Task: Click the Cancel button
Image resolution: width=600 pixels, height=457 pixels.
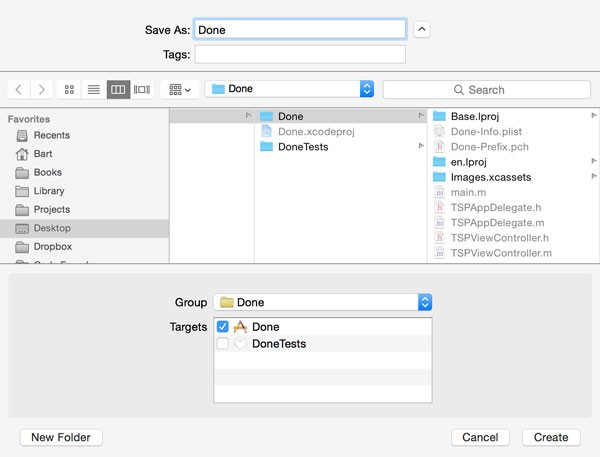Action: (x=480, y=437)
